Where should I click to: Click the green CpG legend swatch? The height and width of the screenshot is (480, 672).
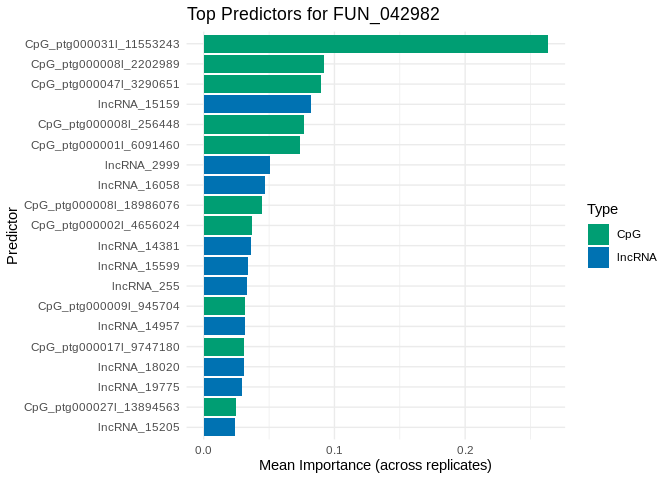pyautogui.click(x=598, y=234)
